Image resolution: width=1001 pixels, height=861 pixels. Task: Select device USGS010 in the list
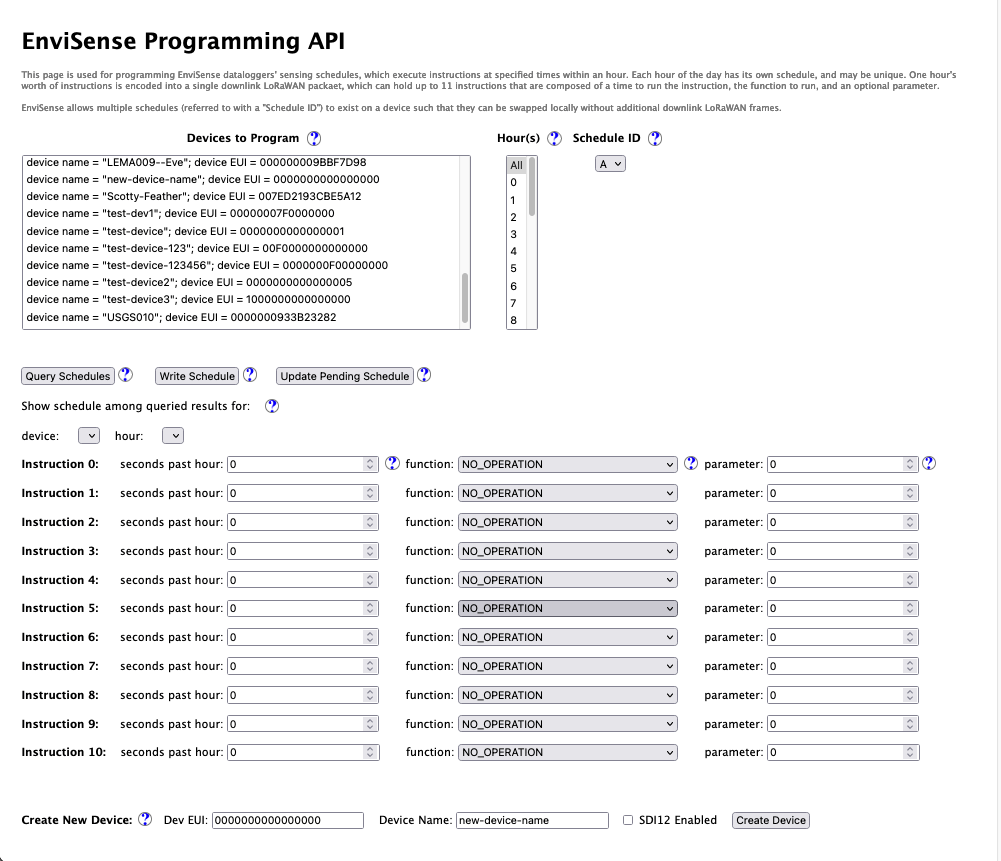coord(241,317)
